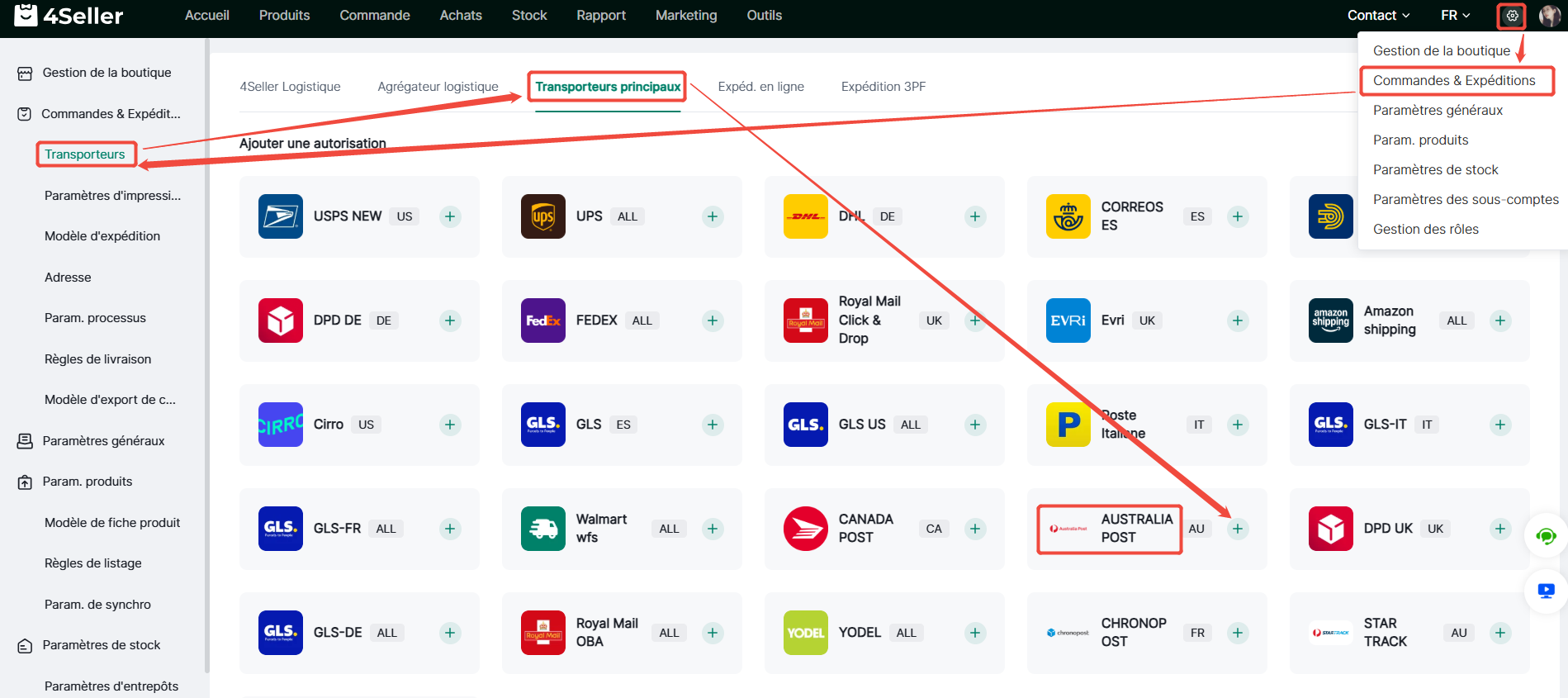Add authorization for FEDEX carrier
The width and height of the screenshot is (1568, 698).
[713, 321]
